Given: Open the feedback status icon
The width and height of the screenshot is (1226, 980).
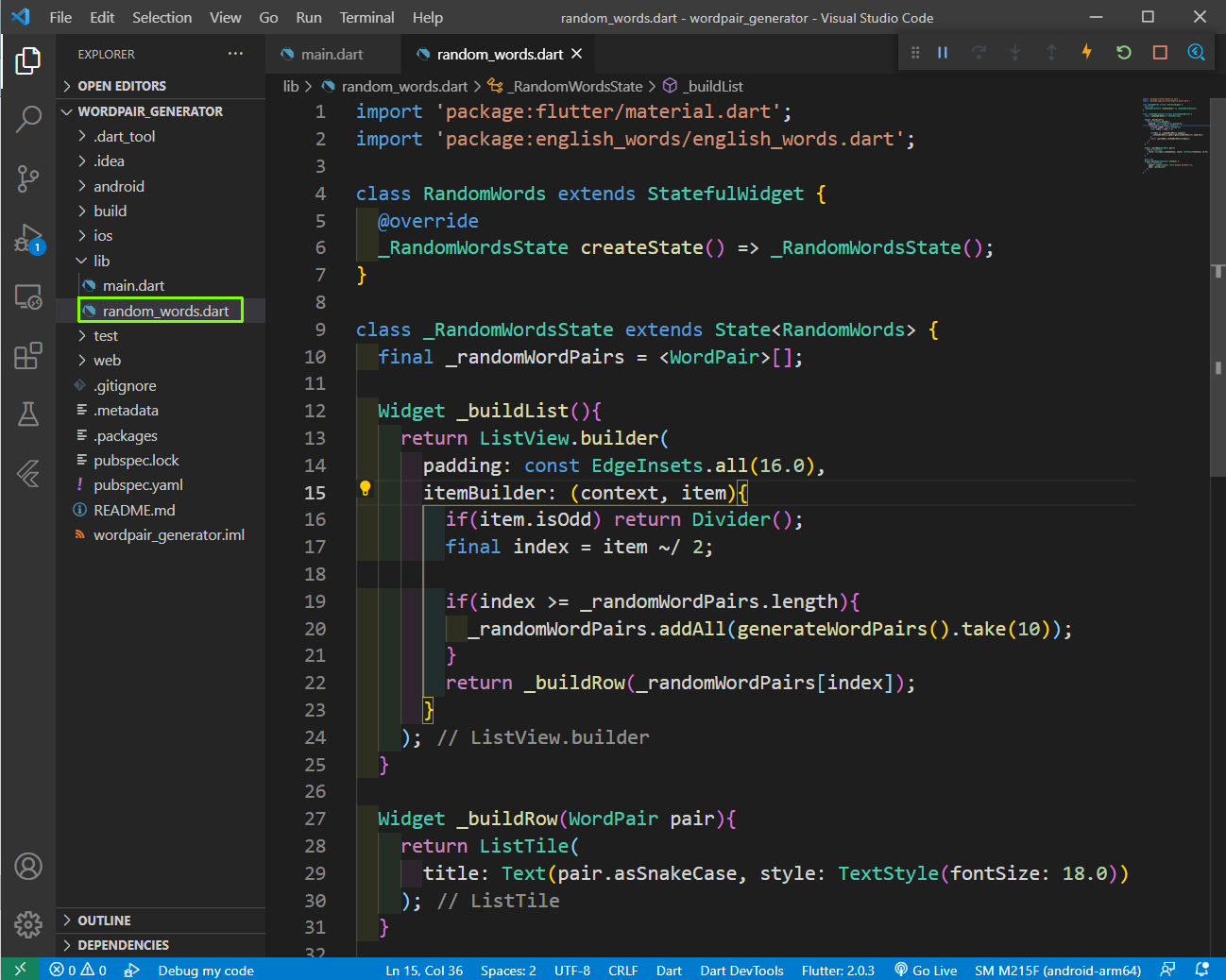Looking at the screenshot, I should click(x=1168, y=970).
